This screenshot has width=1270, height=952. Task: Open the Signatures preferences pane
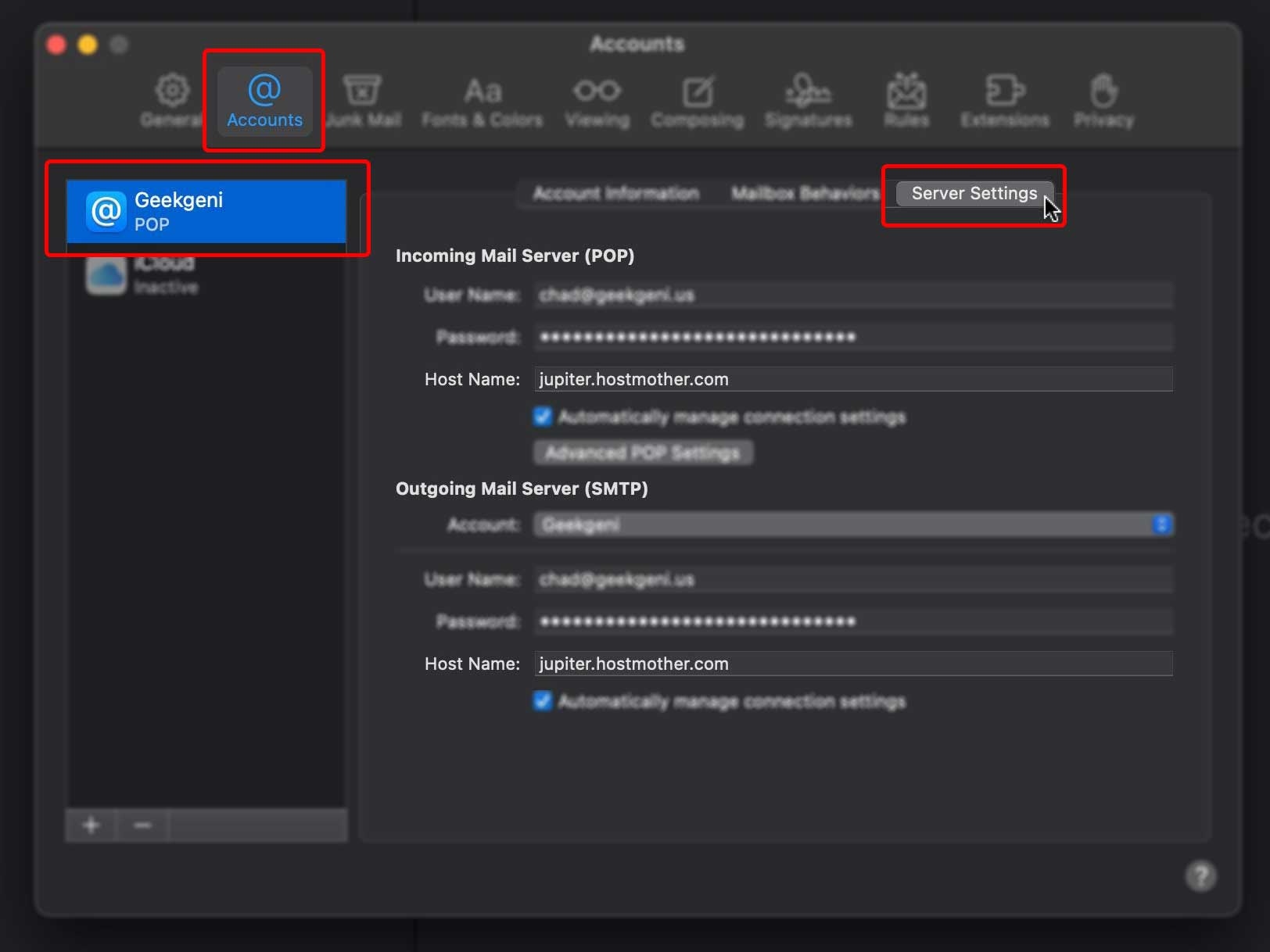tap(809, 102)
